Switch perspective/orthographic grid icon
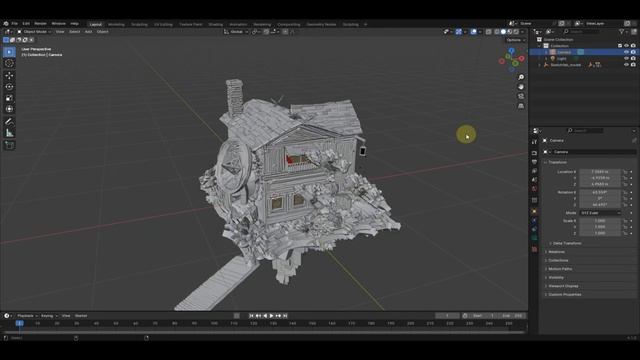 (x=521, y=106)
